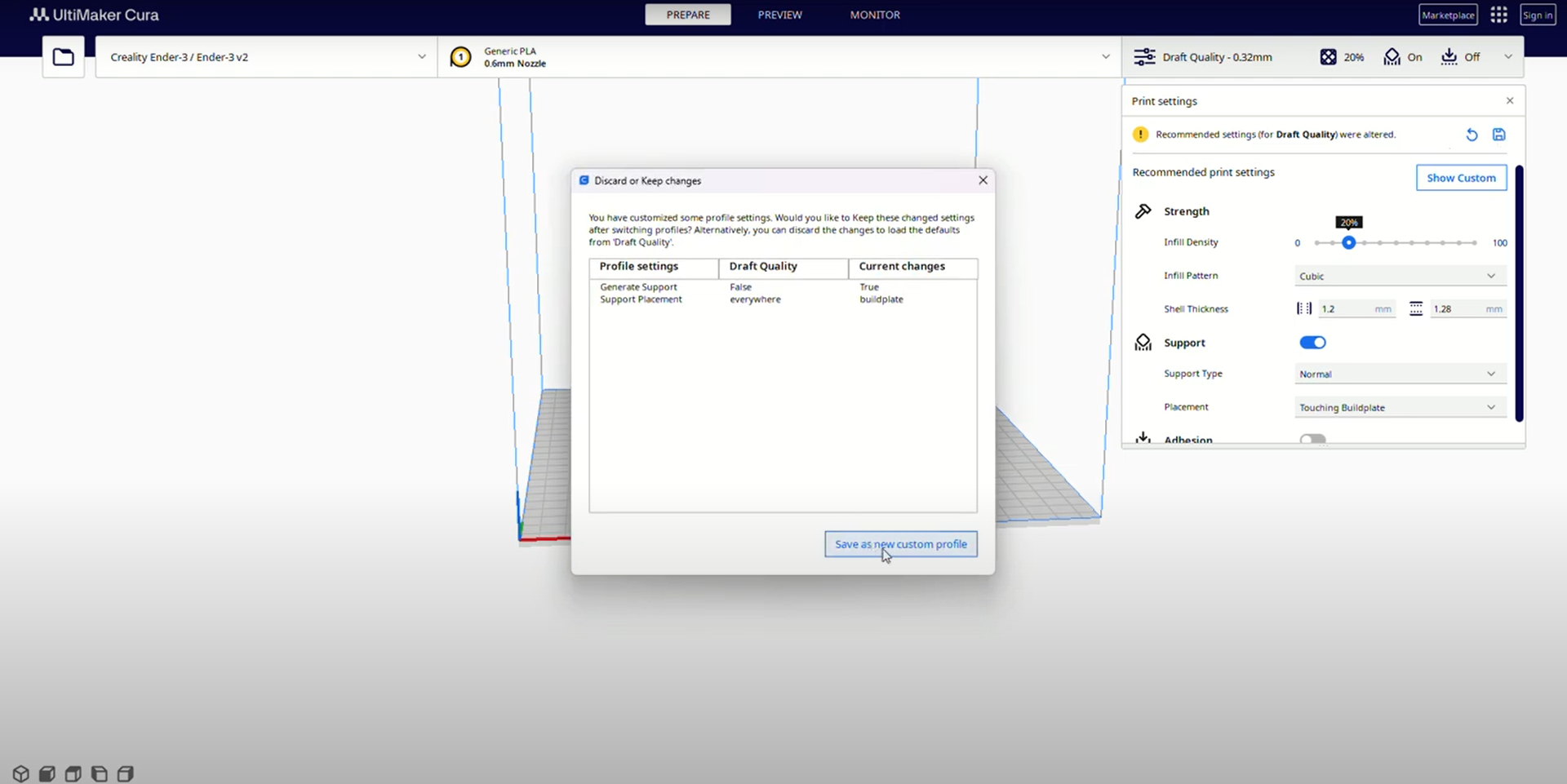Open the Marketplace button
Image resolution: width=1567 pixels, height=784 pixels.
(1448, 15)
